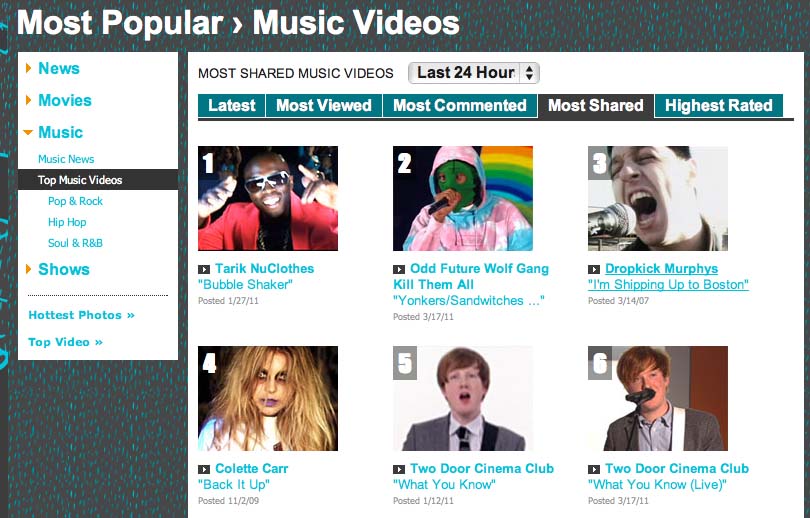This screenshot has height=518, width=810.
Task: Click video icon beside "What You Know (Live)"
Action: click(x=594, y=469)
